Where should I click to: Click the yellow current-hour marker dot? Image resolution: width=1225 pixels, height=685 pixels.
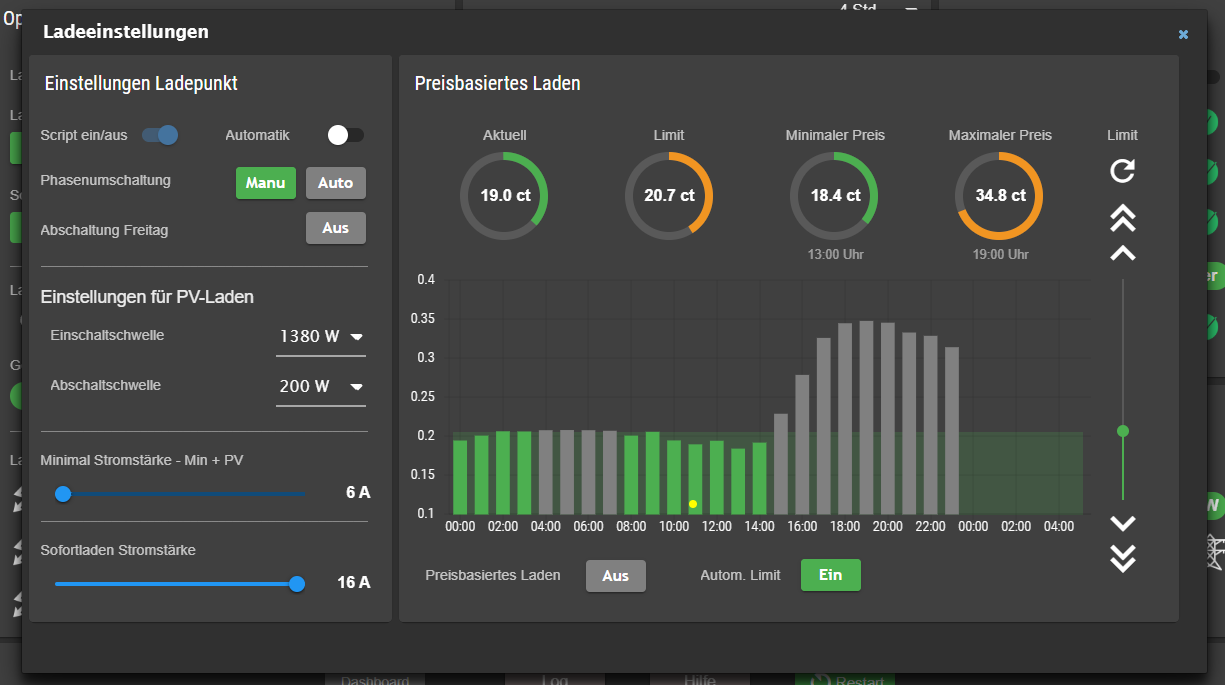tap(693, 504)
